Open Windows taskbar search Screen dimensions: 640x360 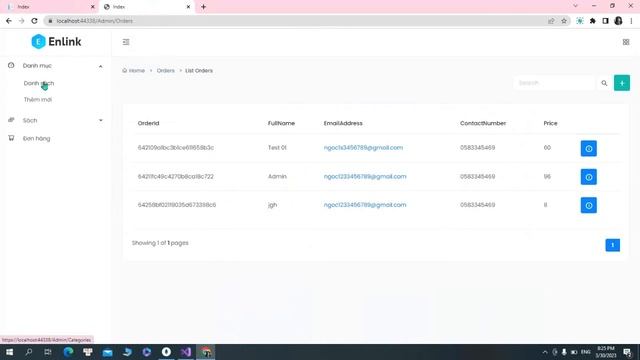click(29, 352)
